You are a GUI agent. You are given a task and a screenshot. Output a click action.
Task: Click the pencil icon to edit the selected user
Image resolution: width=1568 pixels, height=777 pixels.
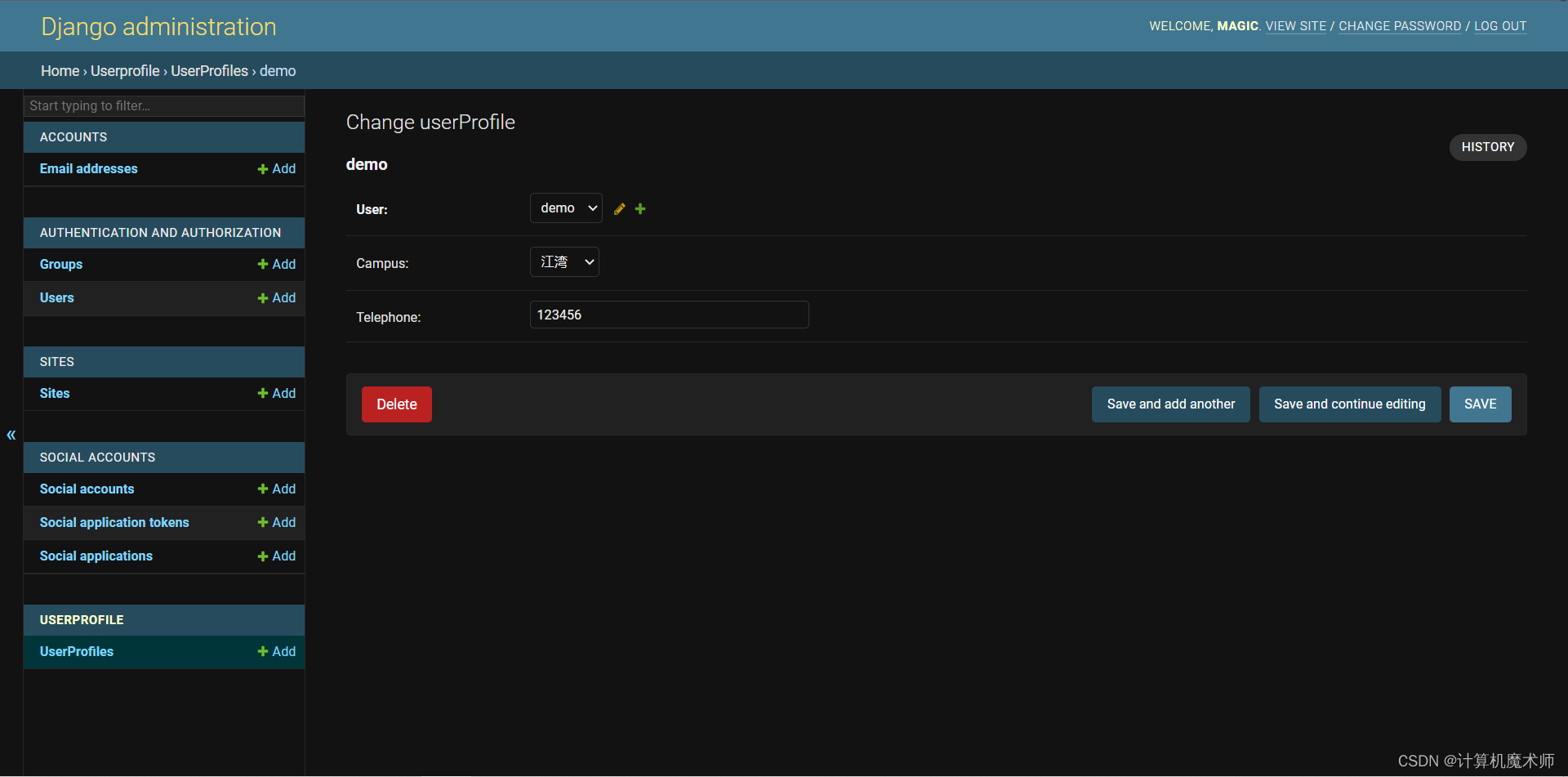(x=620, y=209)
